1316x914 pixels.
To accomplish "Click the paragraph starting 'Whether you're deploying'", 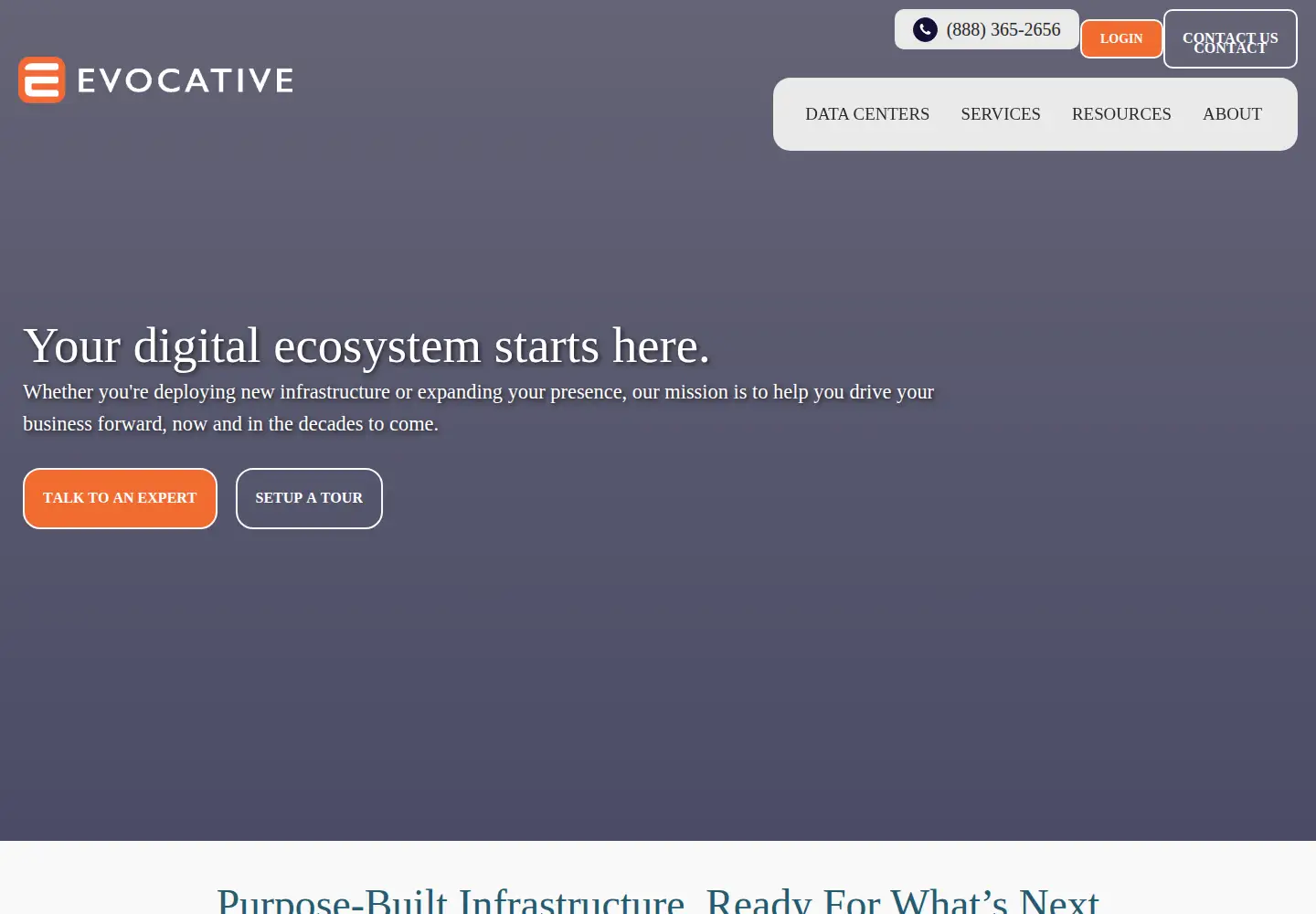I will pos(478,408).
